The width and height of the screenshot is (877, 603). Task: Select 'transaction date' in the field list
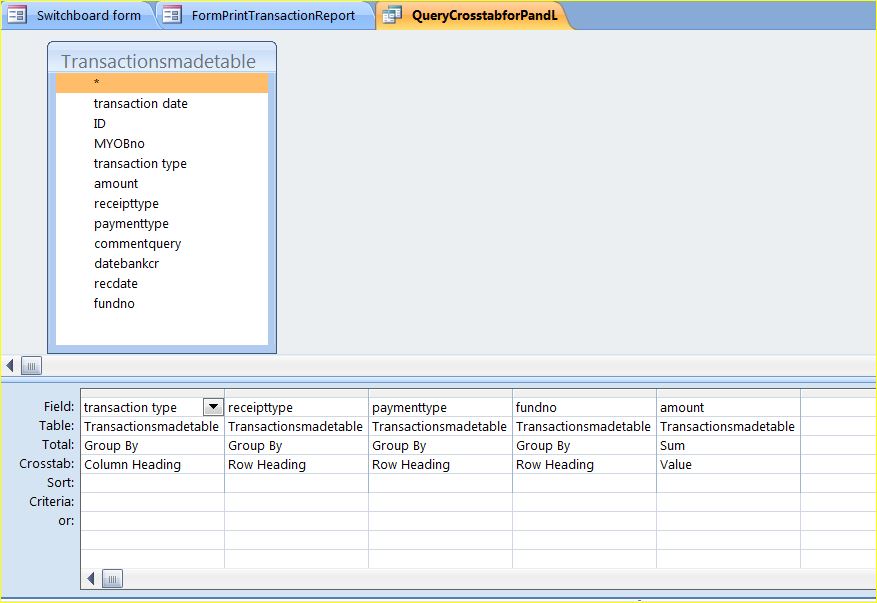141,103
